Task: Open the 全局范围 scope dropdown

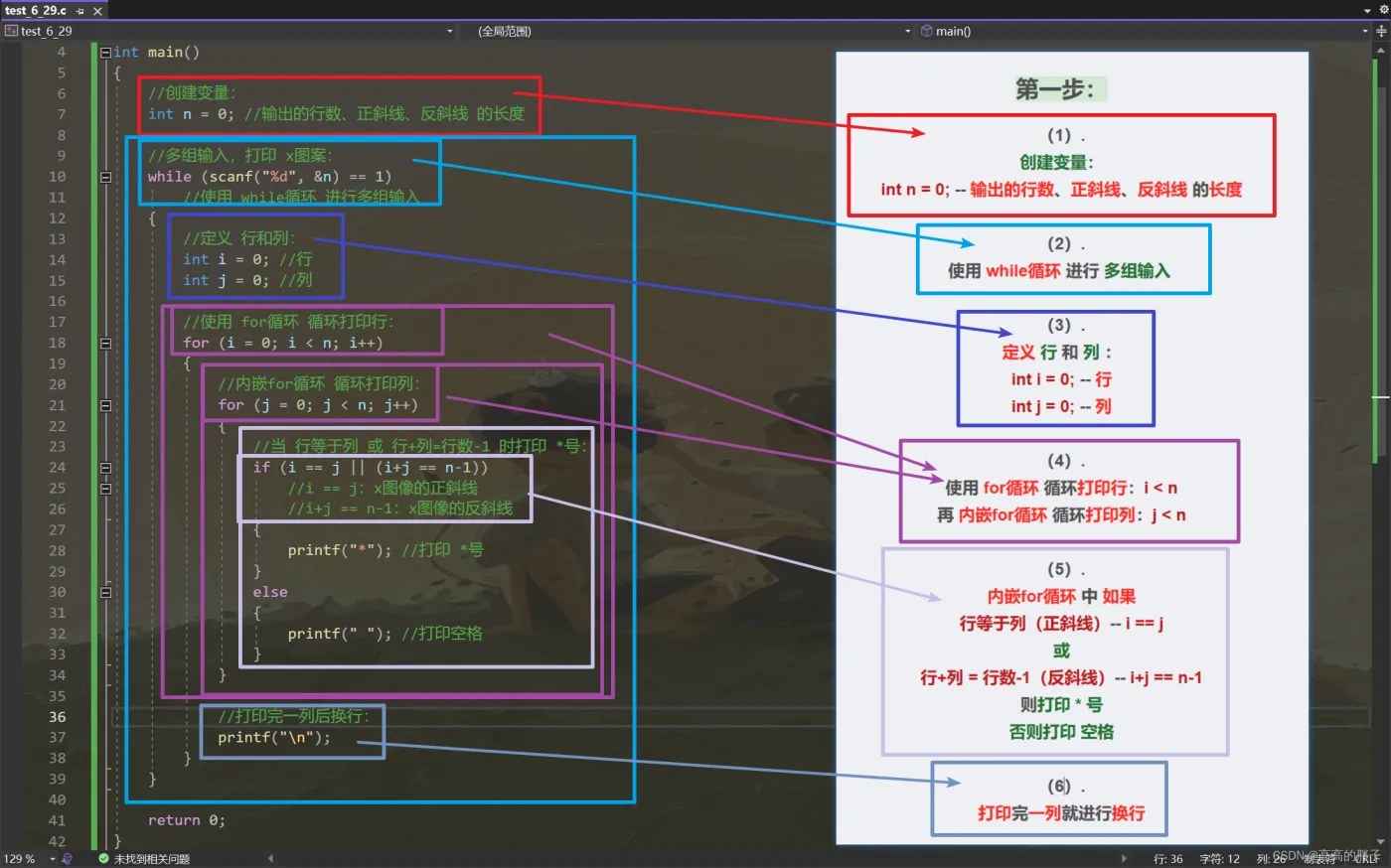Action: pyautogui.click(x=907, y=31)
